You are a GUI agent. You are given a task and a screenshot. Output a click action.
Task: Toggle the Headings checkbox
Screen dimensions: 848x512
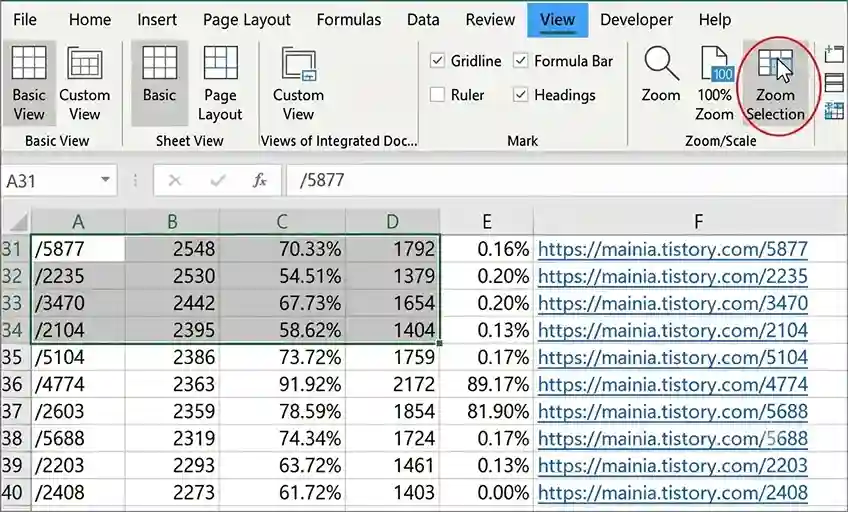[520, 95]
